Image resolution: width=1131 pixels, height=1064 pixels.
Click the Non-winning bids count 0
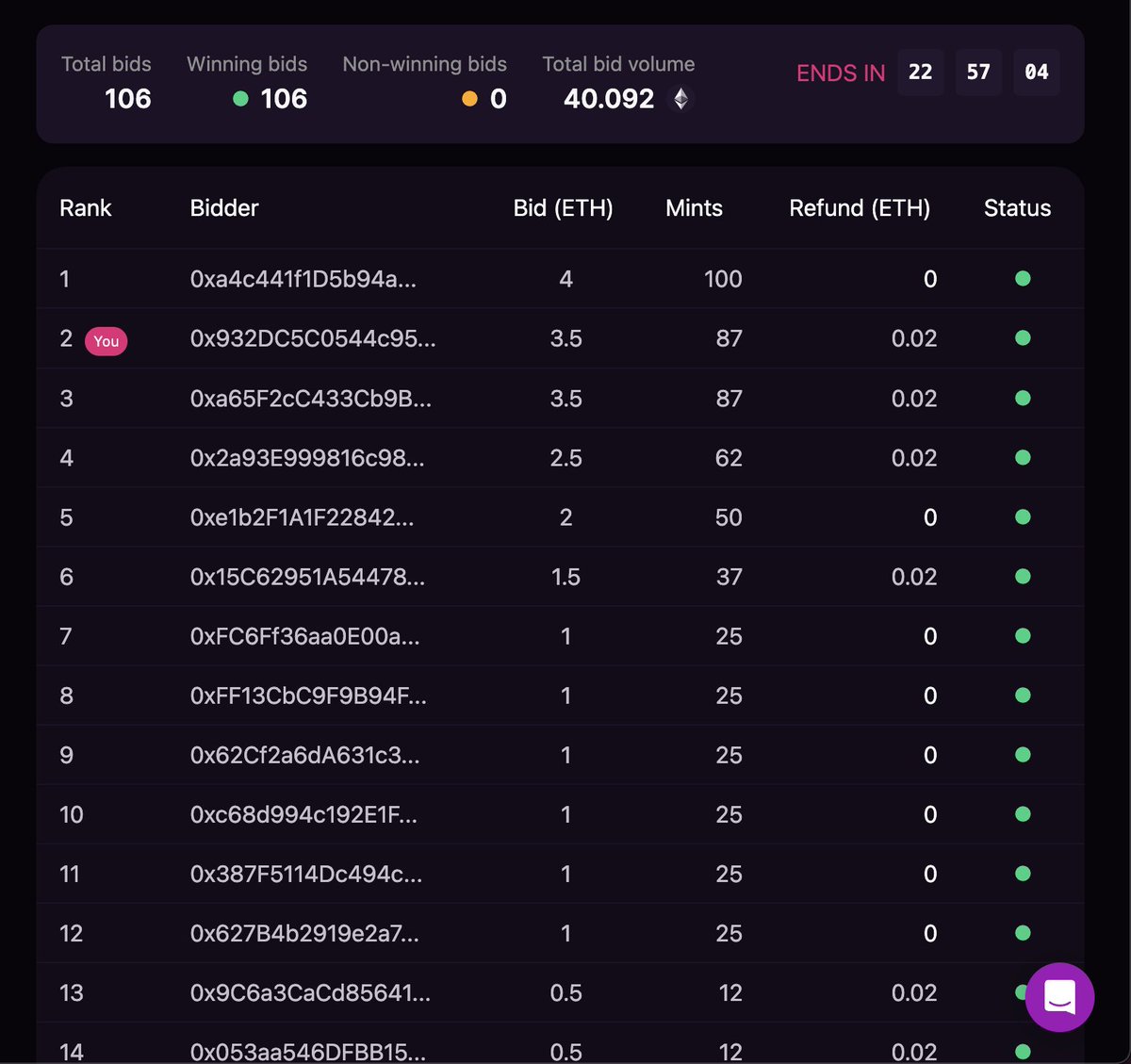click(x=499, y=99)
